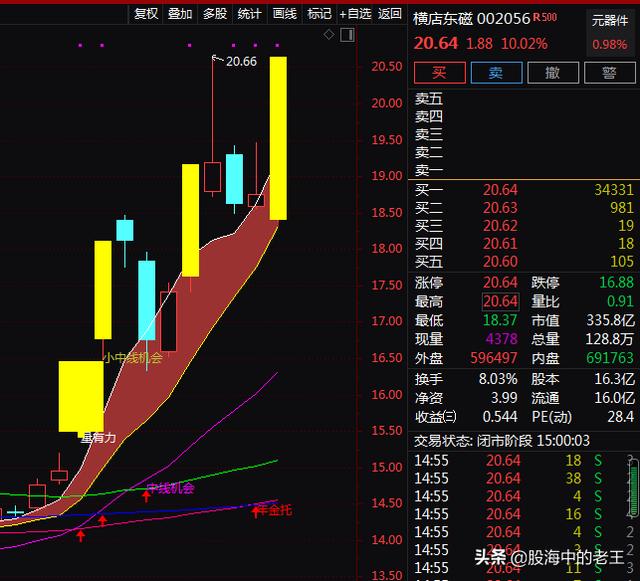Open the 警 (alert) button
Viewport: 640px width, 581px height.
pos(608,73)
